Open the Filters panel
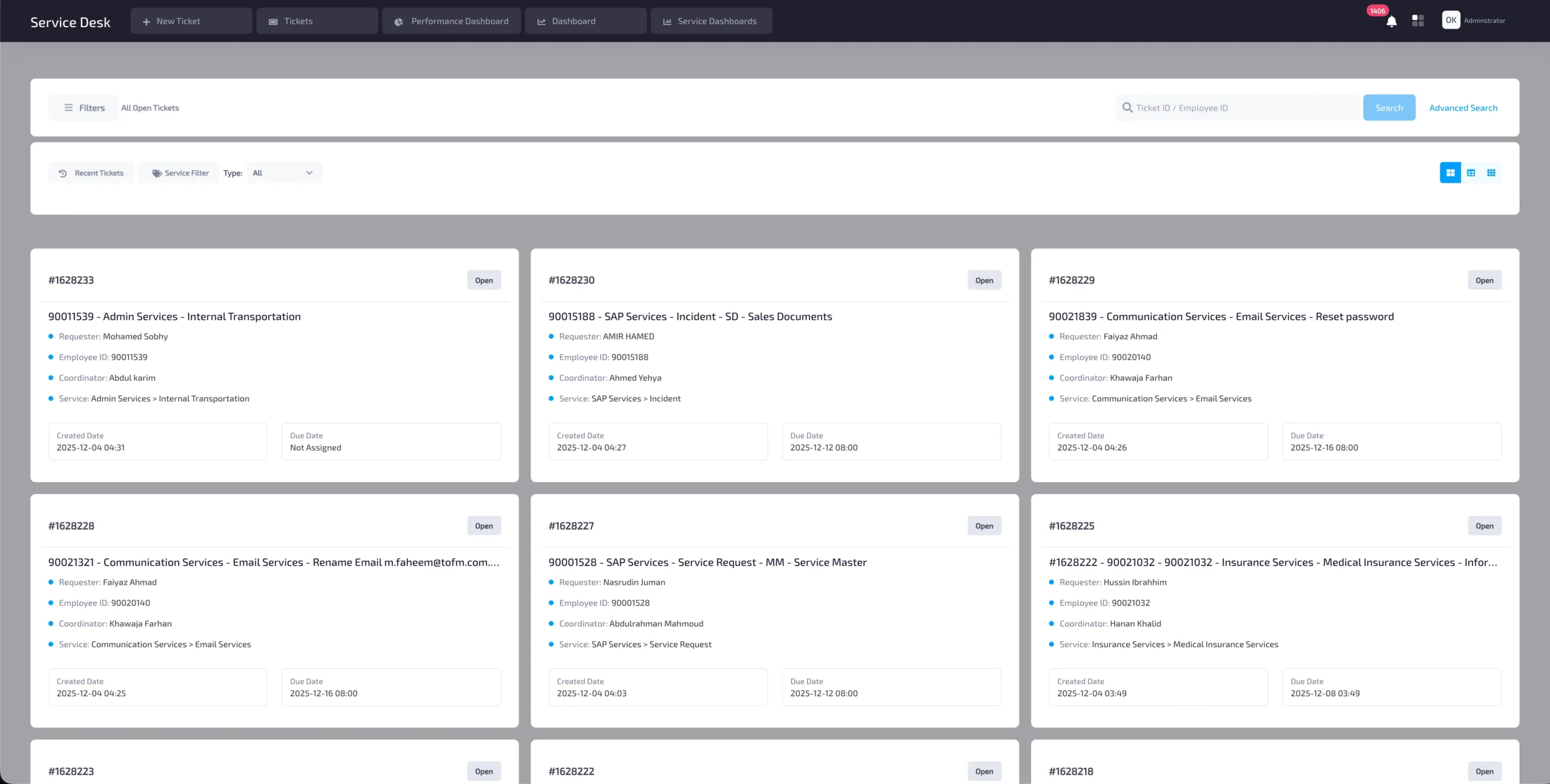 click(84, 108)
